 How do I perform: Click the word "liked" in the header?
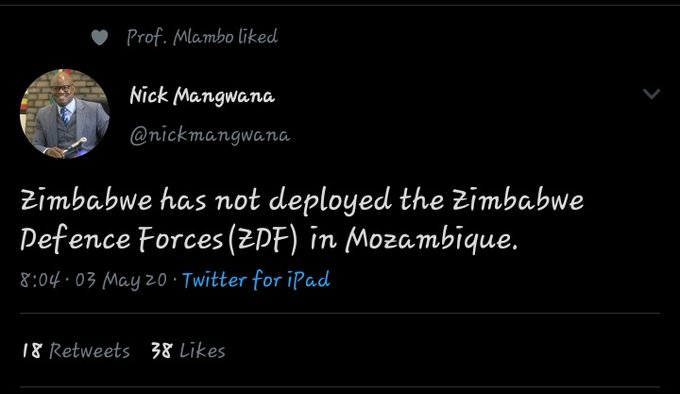(258, 37)
